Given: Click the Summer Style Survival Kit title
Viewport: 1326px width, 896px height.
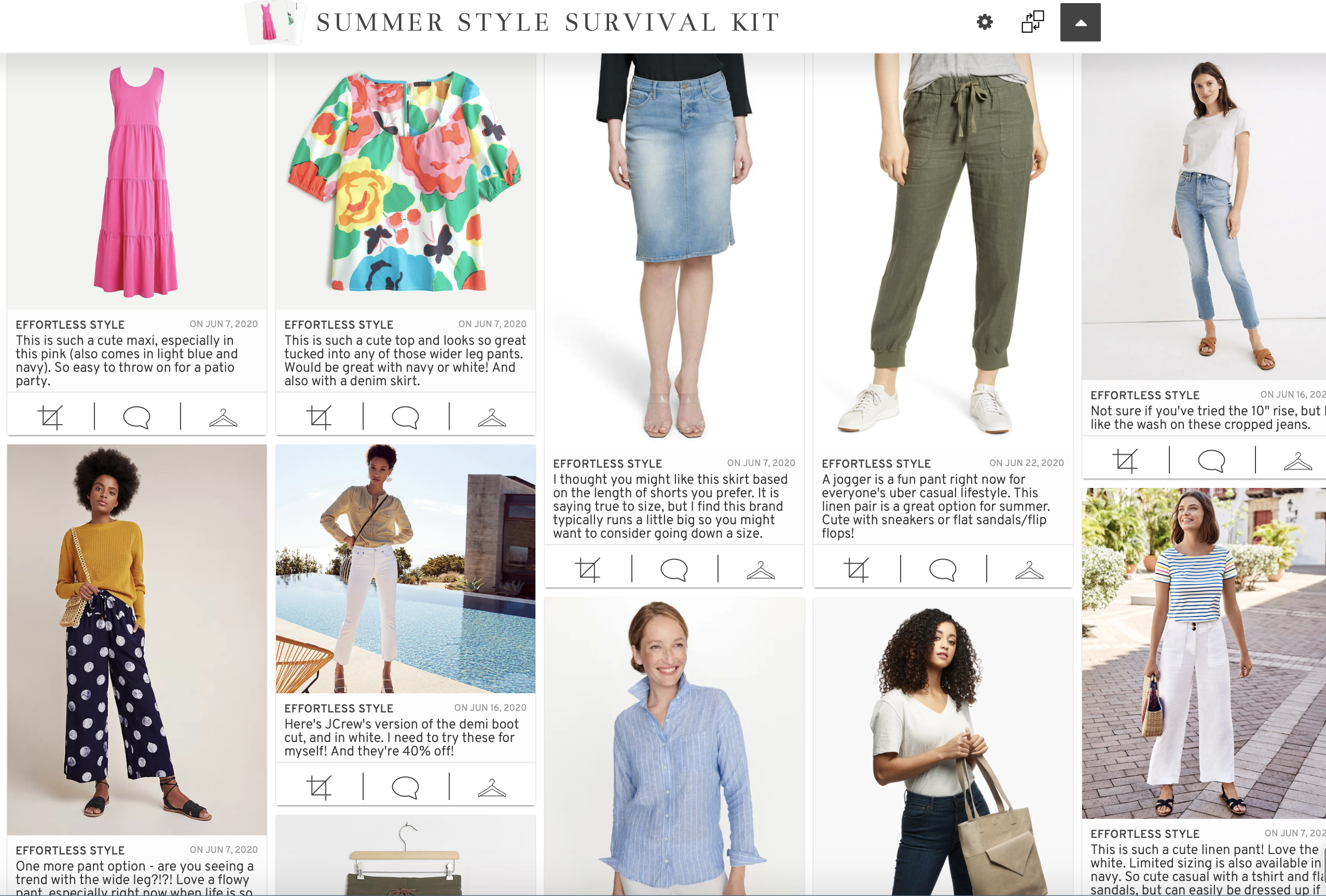Looking at the screenshot, I should [x=548, y=22].
